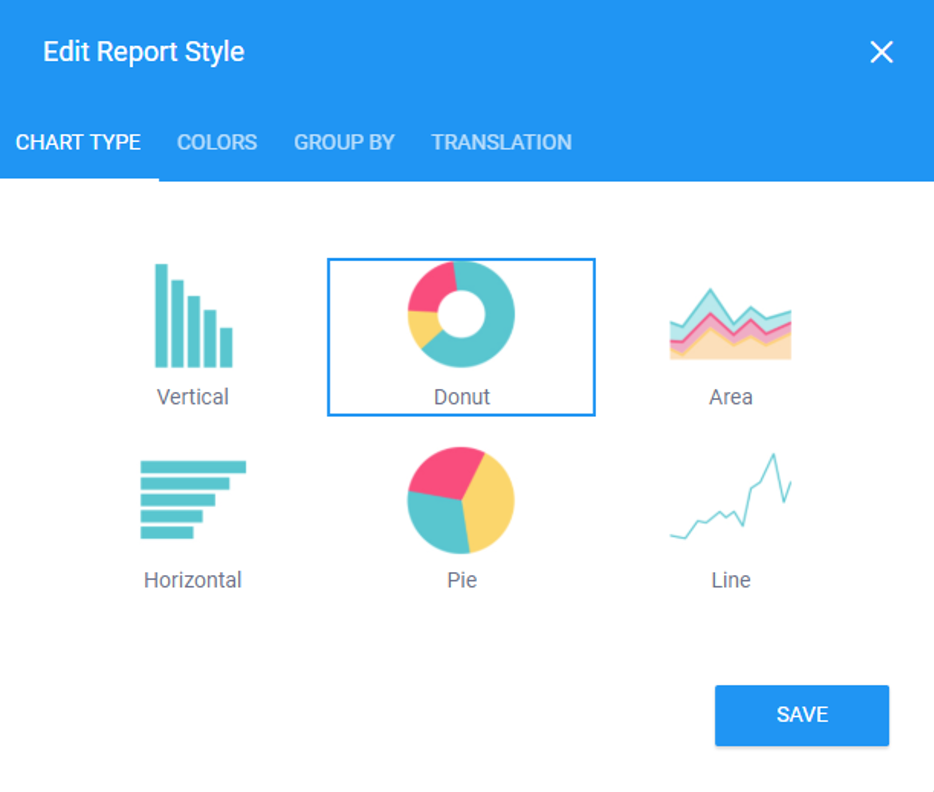The width and height of the screenshot is (934, 792).
Task: Click the "Horizontal" text label
Action: (x=193, y=580)
